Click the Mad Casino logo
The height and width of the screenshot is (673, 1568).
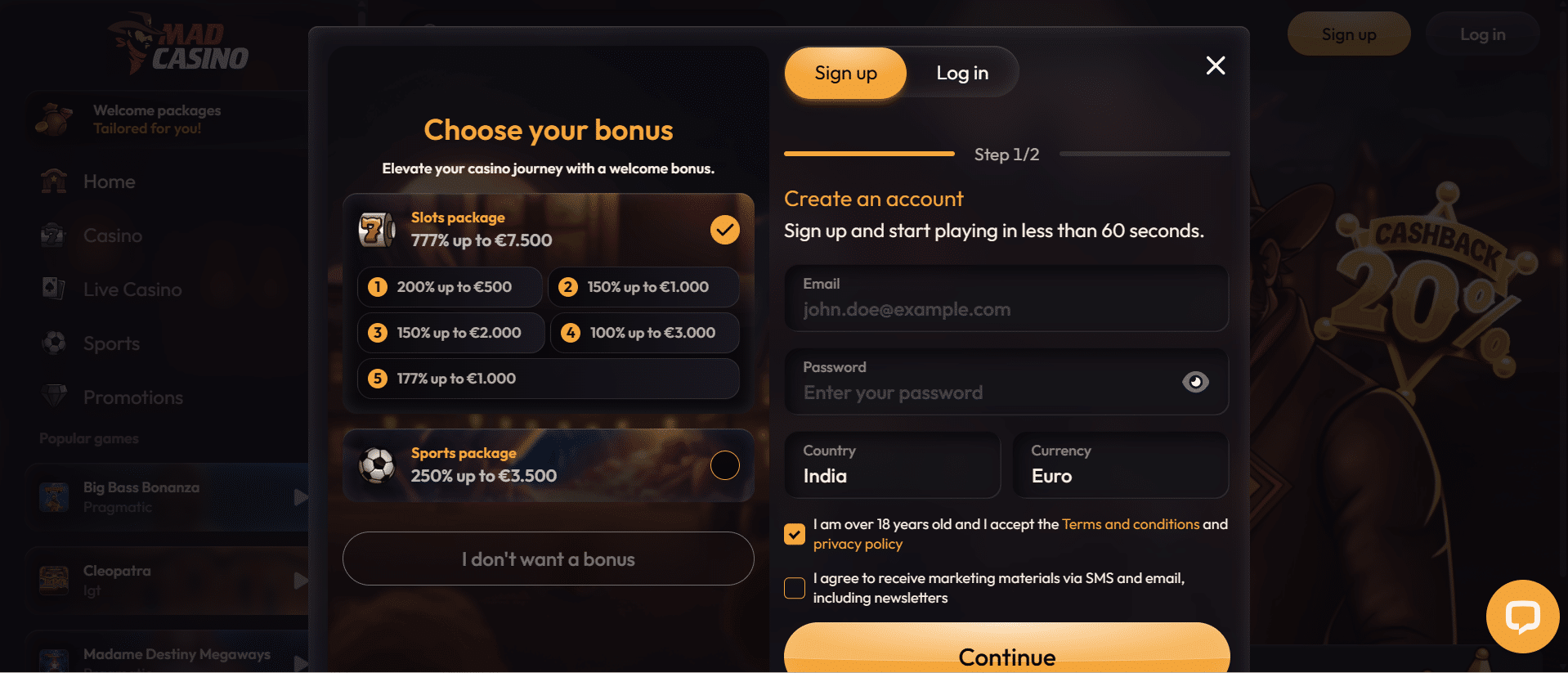[179, 45]
